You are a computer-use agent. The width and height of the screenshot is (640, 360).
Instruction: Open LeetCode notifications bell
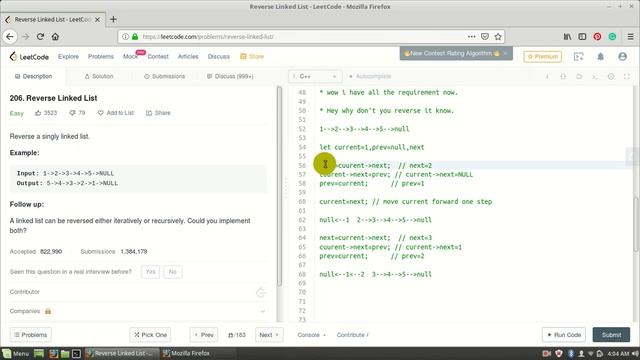[x=600, y=57]
